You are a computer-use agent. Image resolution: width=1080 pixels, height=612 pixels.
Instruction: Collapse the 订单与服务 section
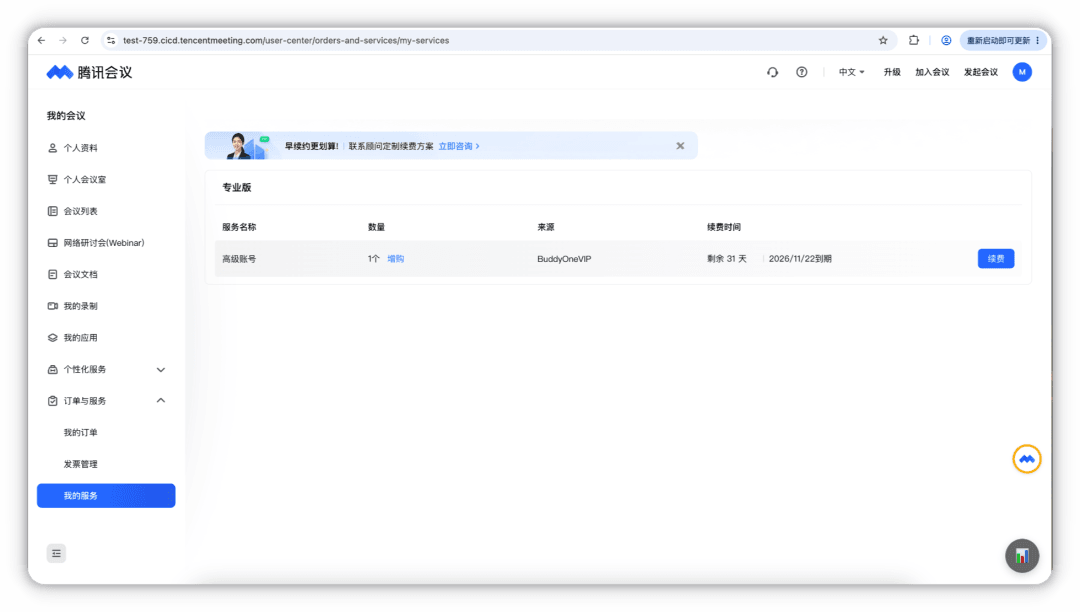click(x=106, y=401)
